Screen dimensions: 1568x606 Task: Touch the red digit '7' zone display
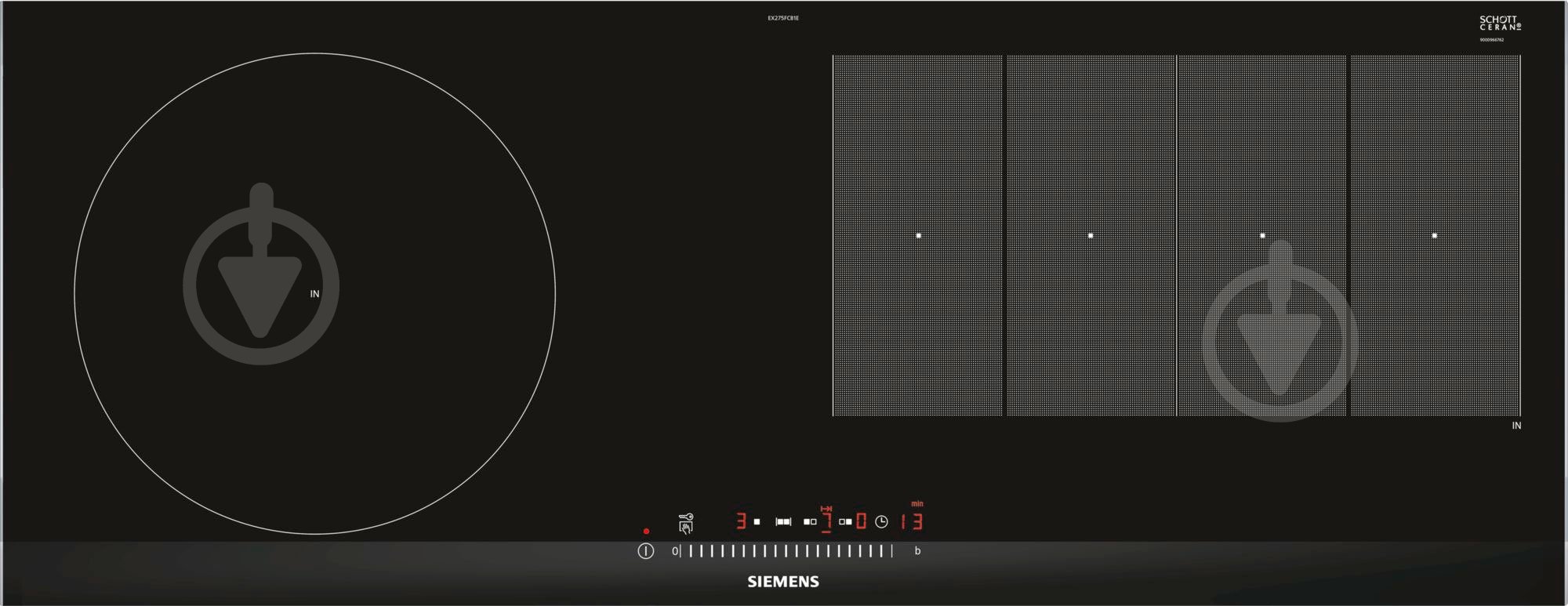point(826,521)
